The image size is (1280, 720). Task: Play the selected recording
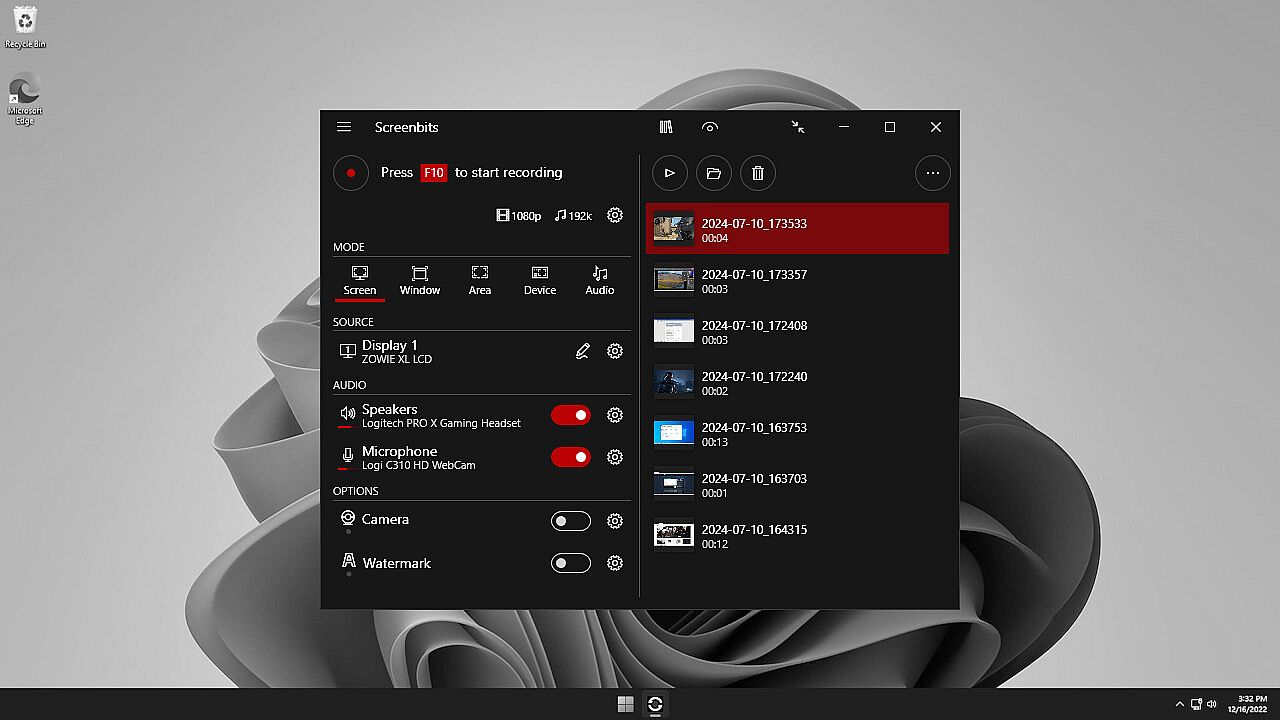[670, 173]
